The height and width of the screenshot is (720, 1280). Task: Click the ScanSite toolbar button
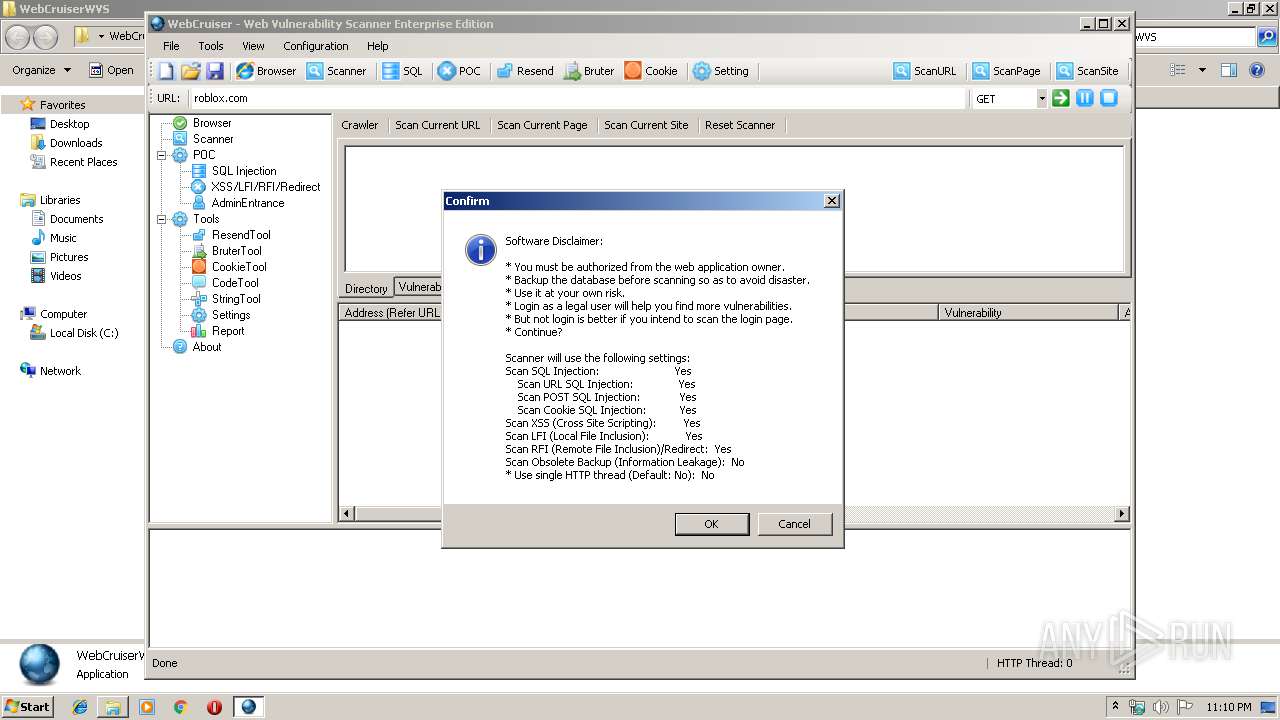tap(1088, 71)
